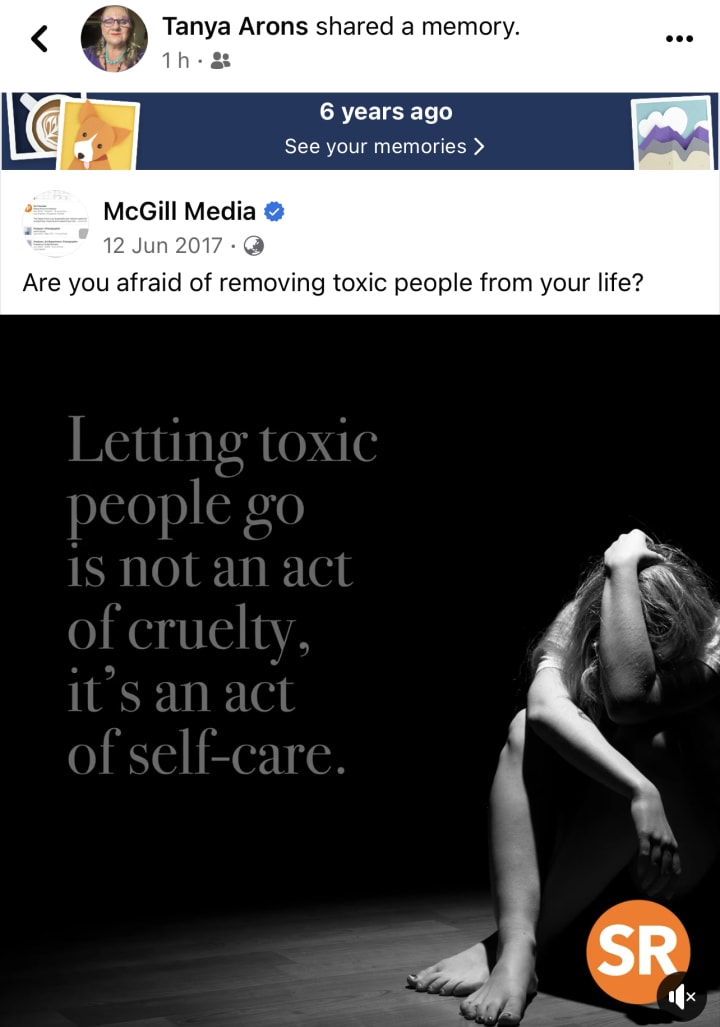Unmute the video sound icon
Viewport: 720px width, 1027px height.
coord(681,997)
